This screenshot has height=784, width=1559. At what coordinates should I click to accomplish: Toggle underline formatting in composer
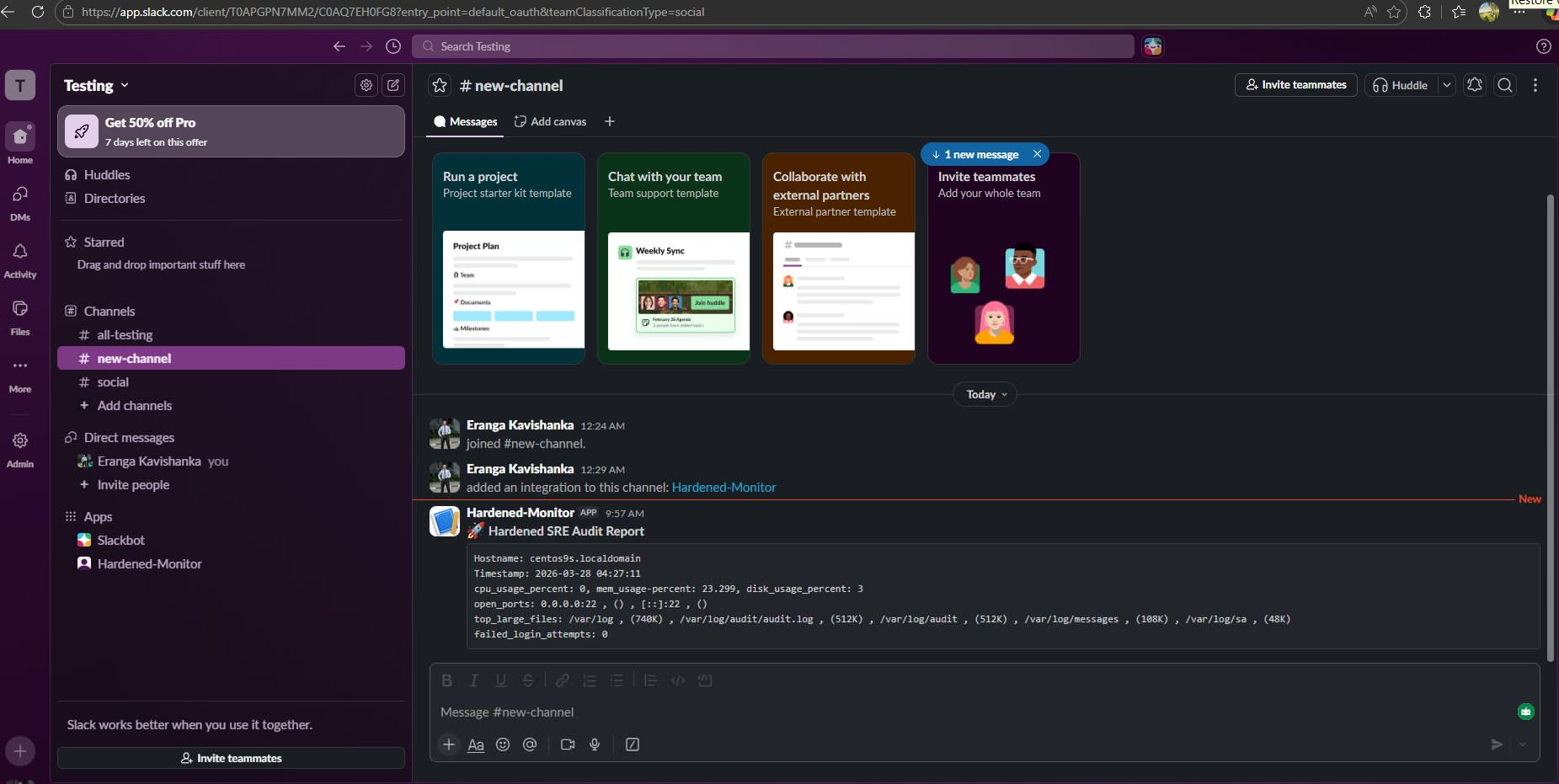[x=501, y=680]
